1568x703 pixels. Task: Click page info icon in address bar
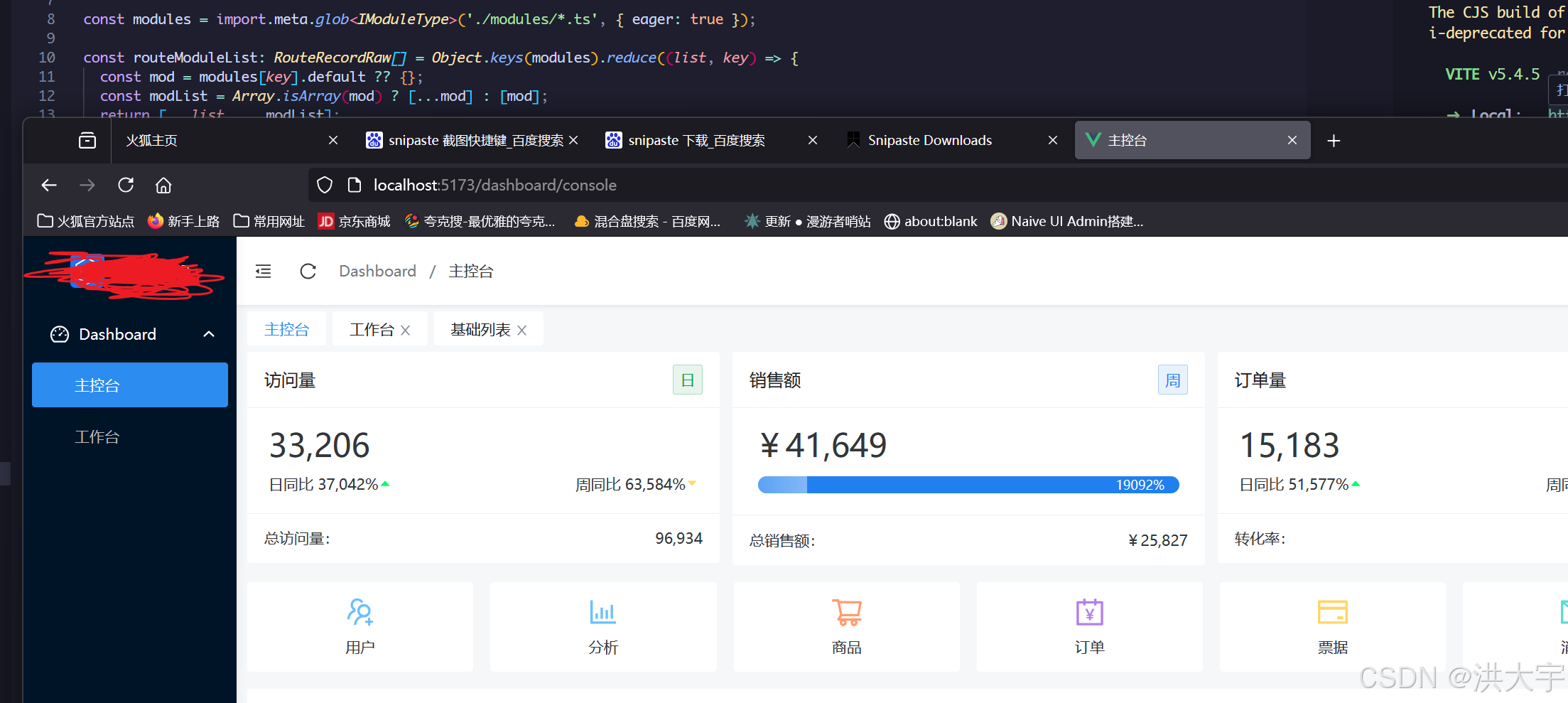(355, 185)
